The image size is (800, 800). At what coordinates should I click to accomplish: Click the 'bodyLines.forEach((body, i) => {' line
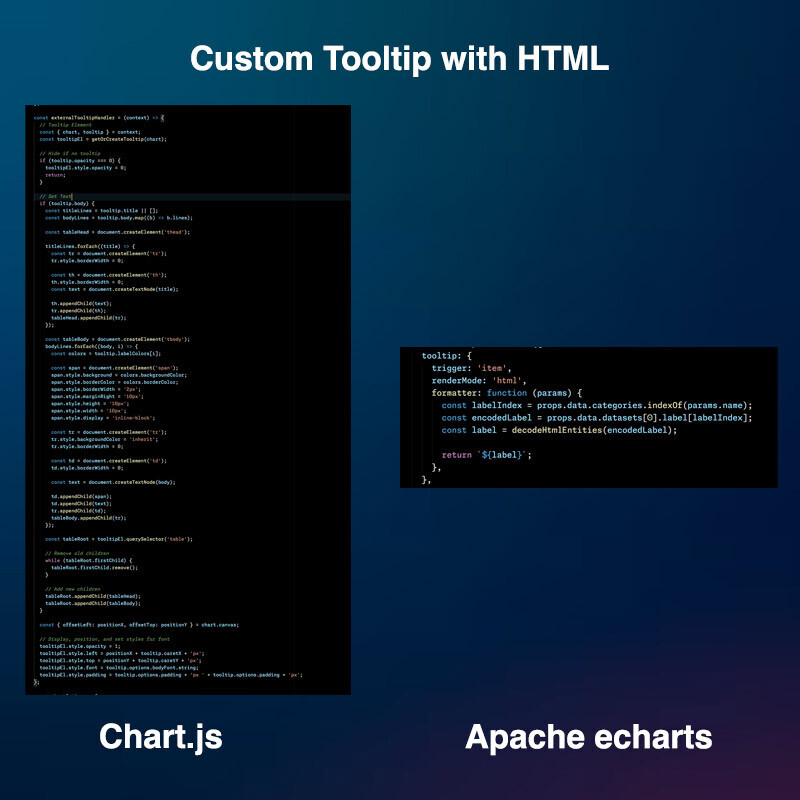coord(91,346)
